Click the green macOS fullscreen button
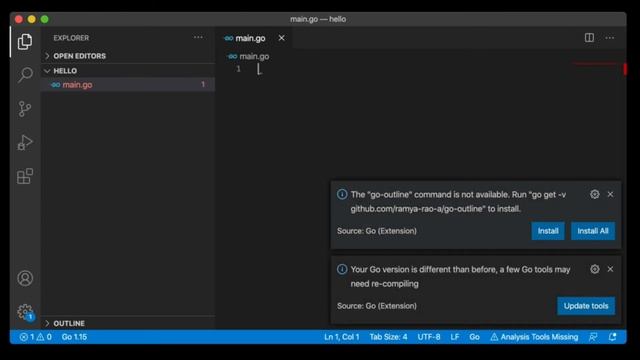Viewport: 640px width, 360px height. click(44, 19)
